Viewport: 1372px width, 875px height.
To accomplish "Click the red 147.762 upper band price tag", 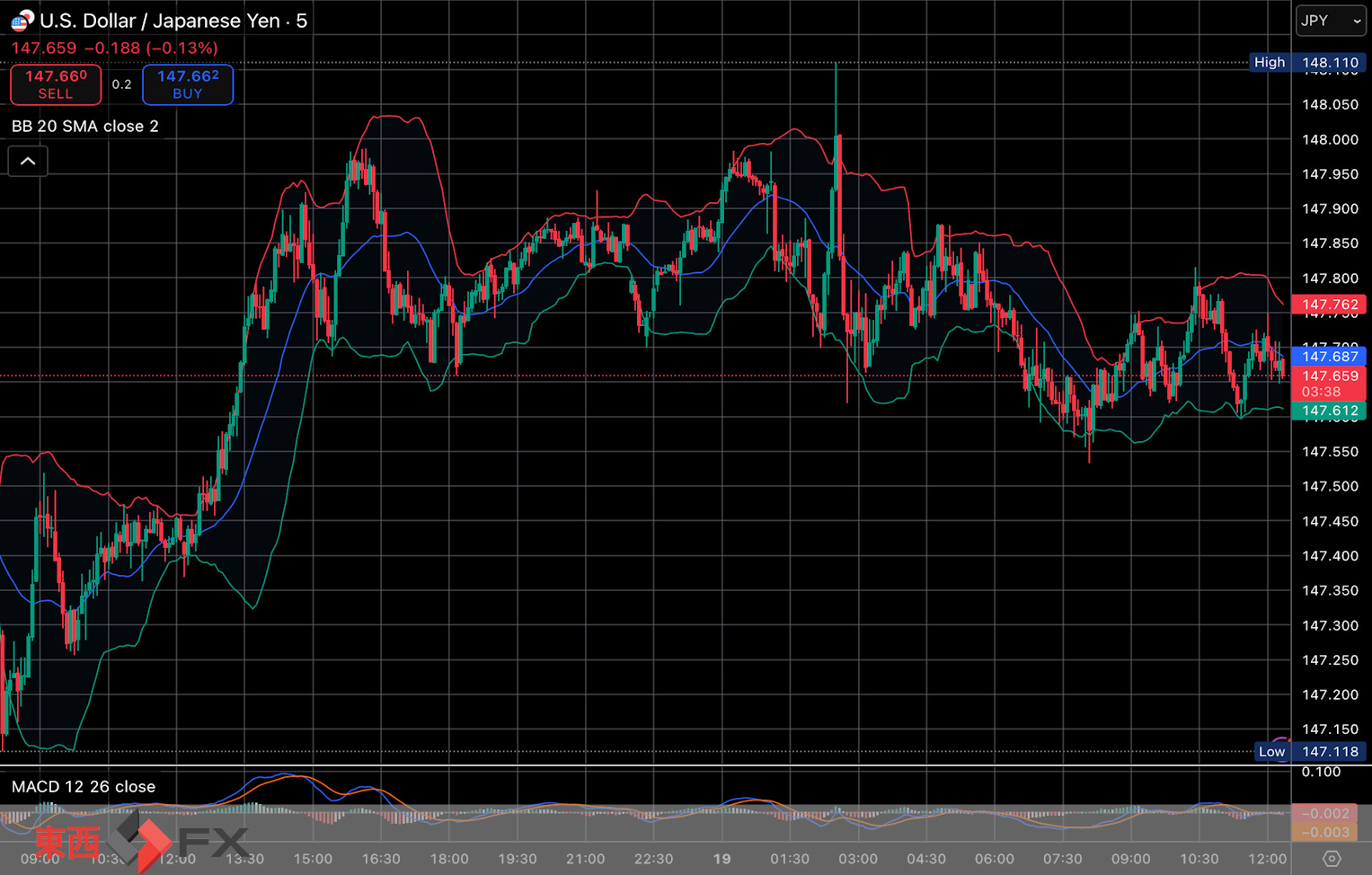I will tap(1329, 305).
